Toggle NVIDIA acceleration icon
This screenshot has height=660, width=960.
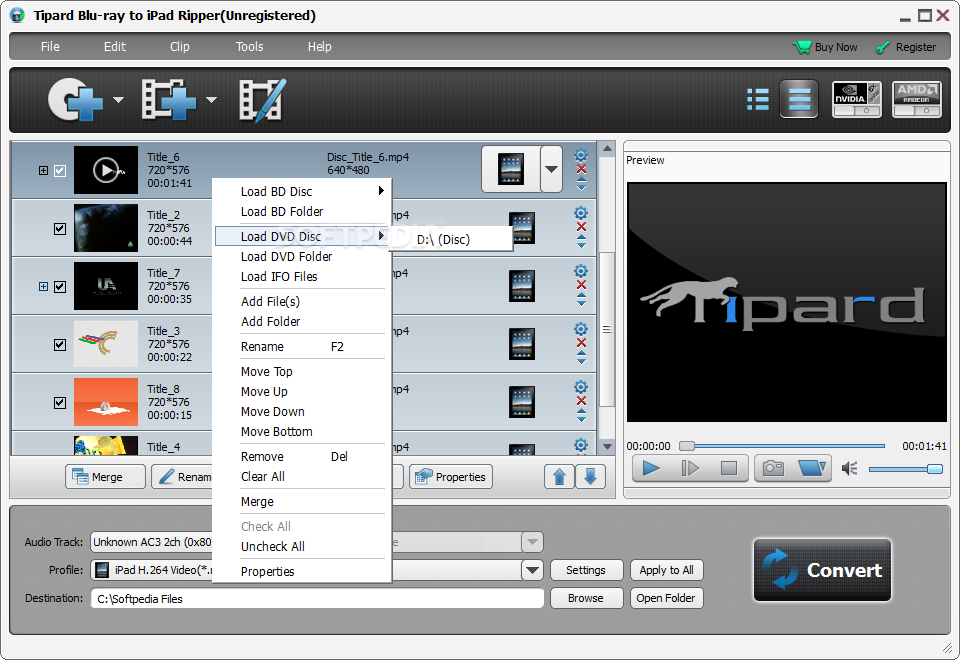[857, 99]
